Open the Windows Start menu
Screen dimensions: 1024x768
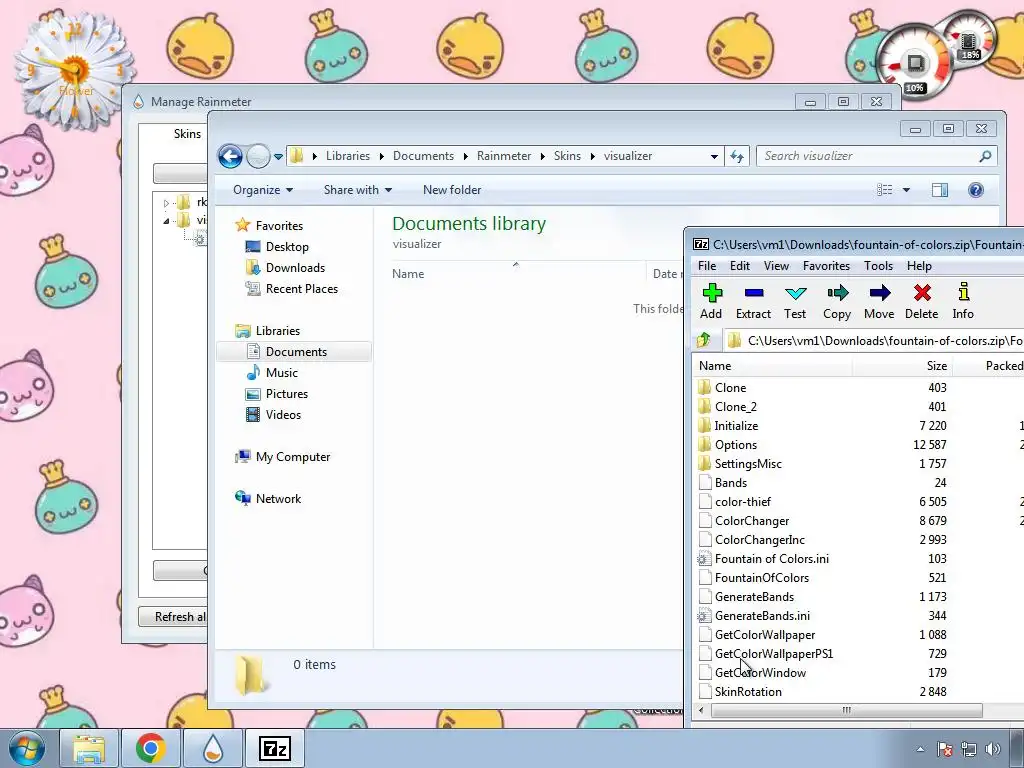point(26,748)
